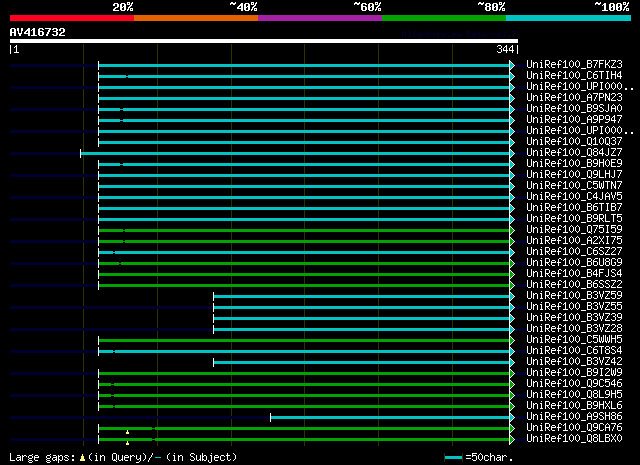The width and height of the screenshot is (640, 465).
Task: Select hit UniRef100_C6TIH4
Action: click(x=574, y=76)
